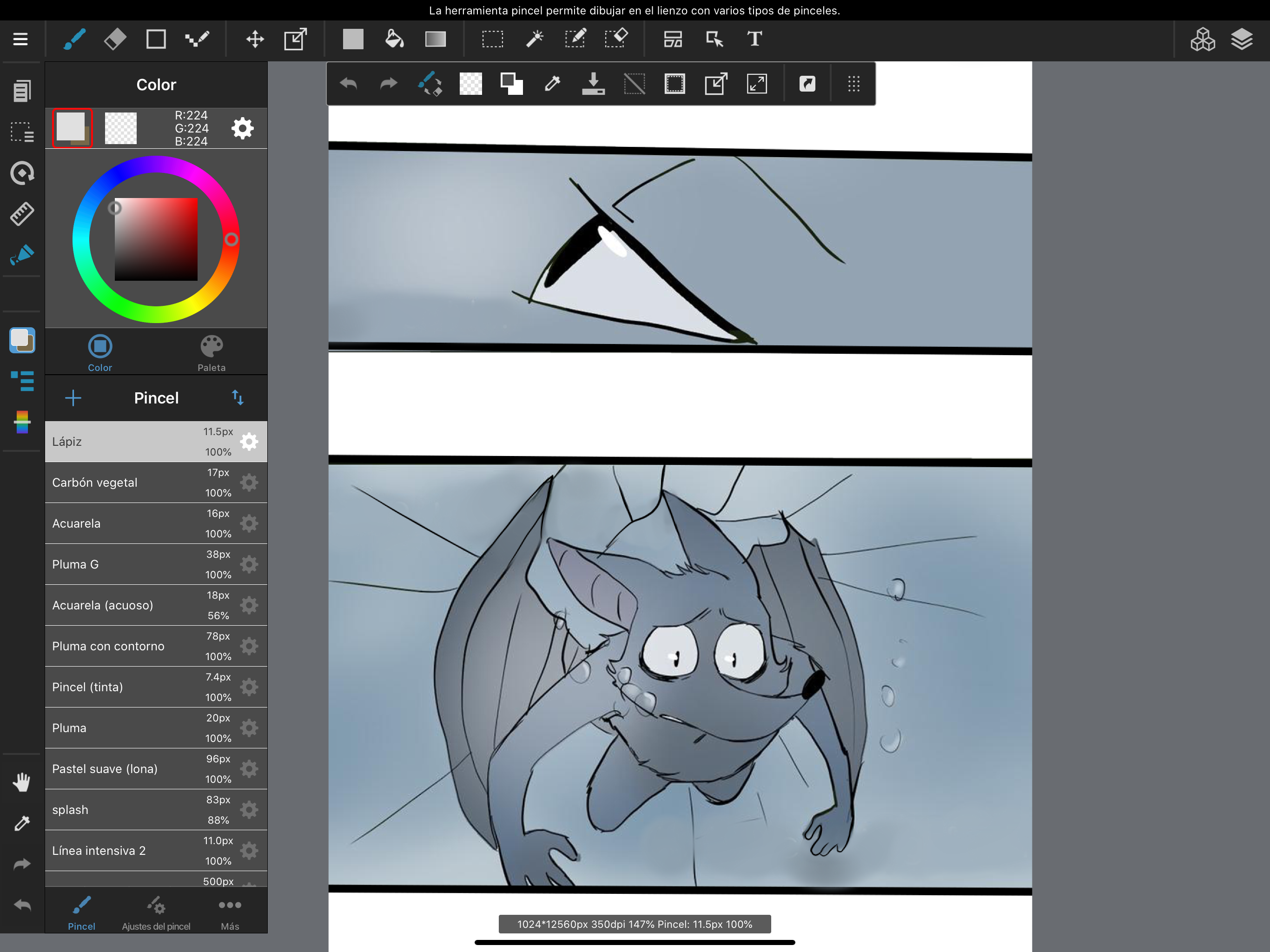Select the Text tool

tap(754, 39)
